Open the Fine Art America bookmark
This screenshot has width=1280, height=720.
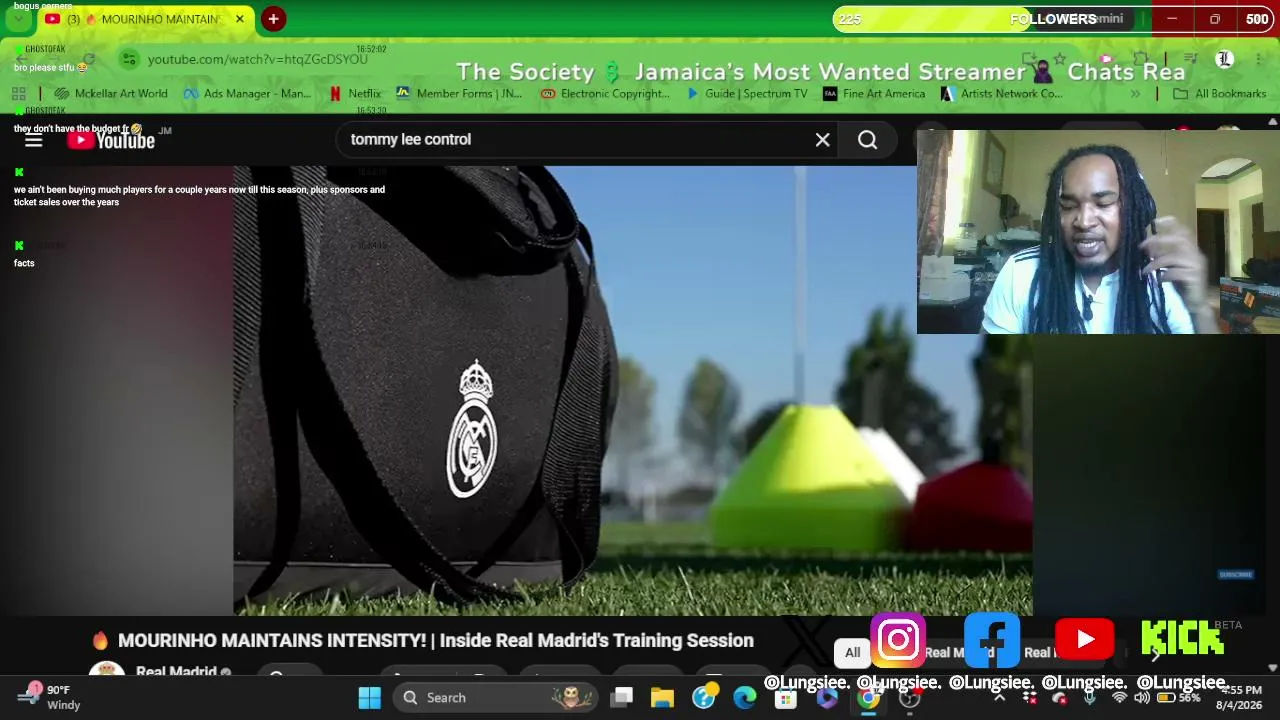874,94
